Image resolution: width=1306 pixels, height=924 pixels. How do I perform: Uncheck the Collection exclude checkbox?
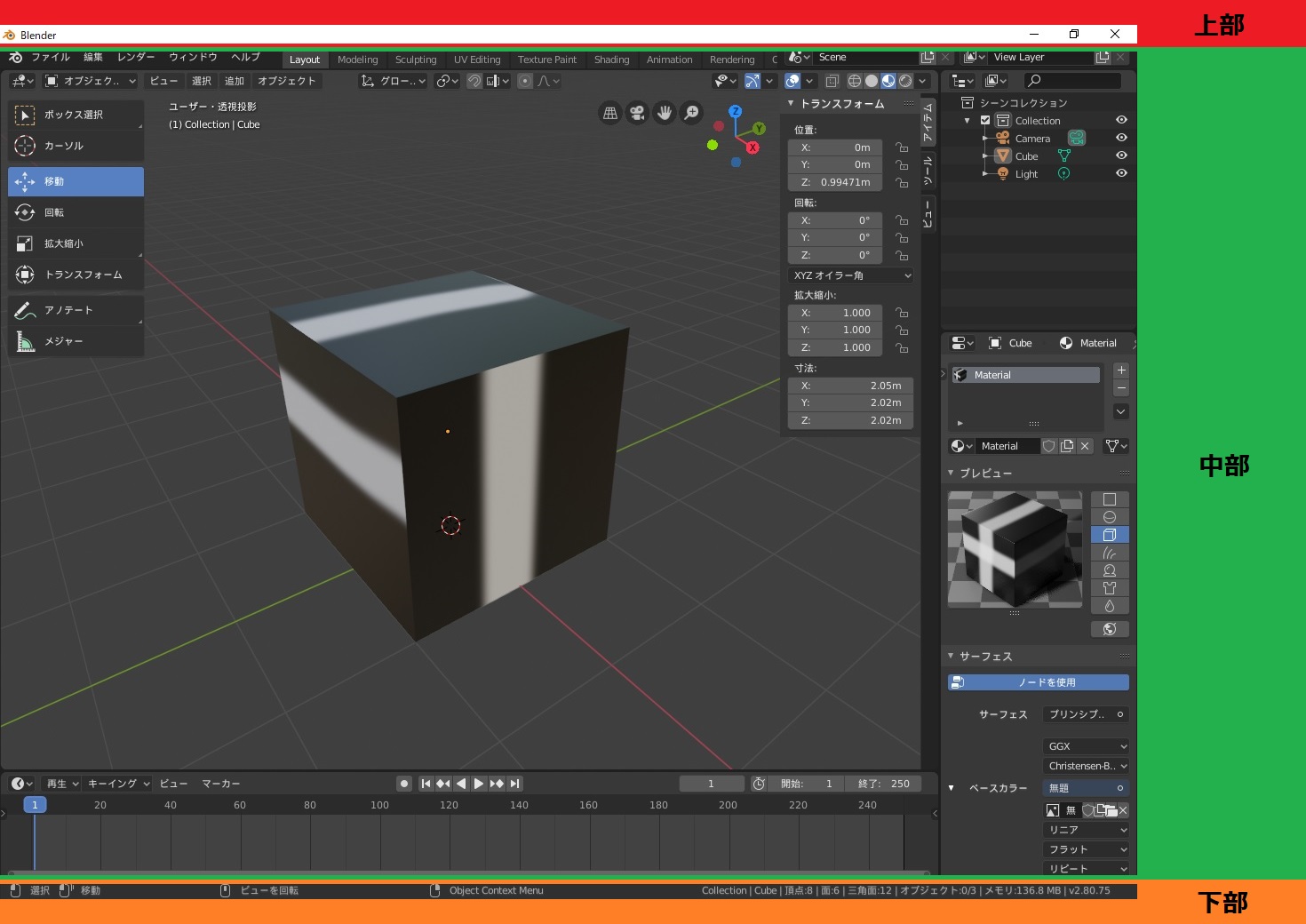click(x=985, y=120)
